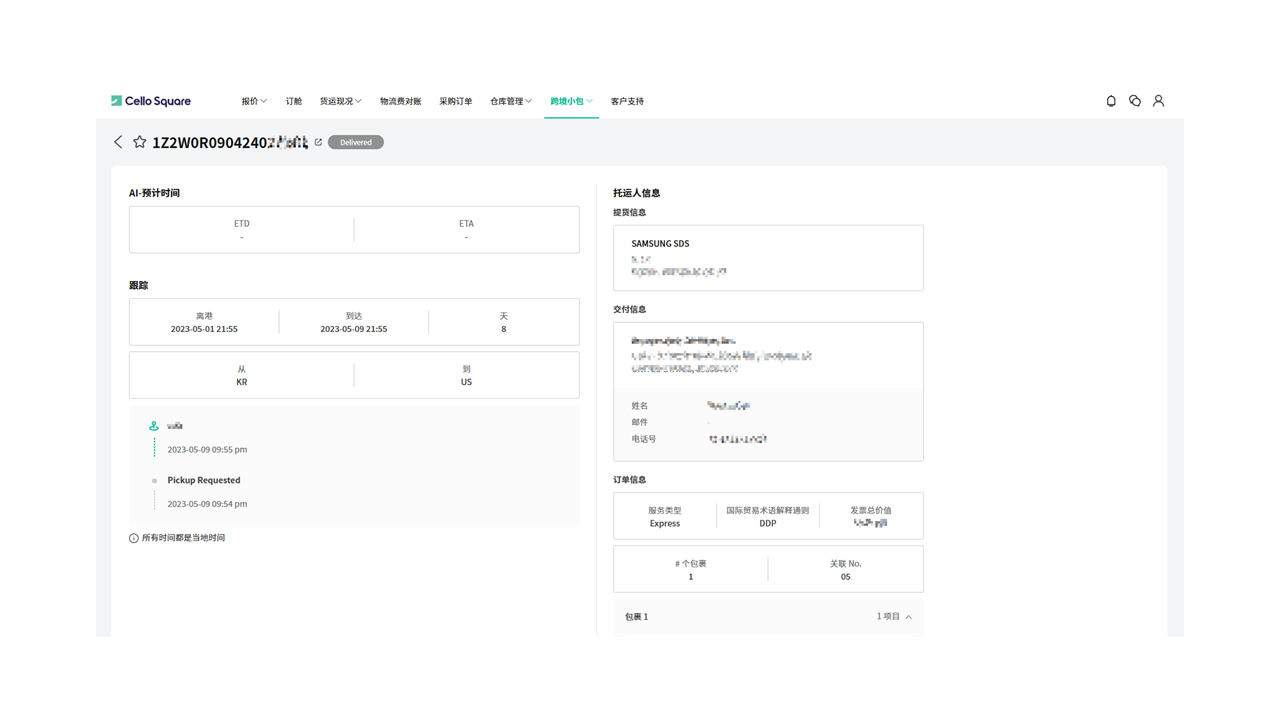Screen dimensions: 1280x720
Task: Click the back arrow icon
Action: [x=118, y=142]
